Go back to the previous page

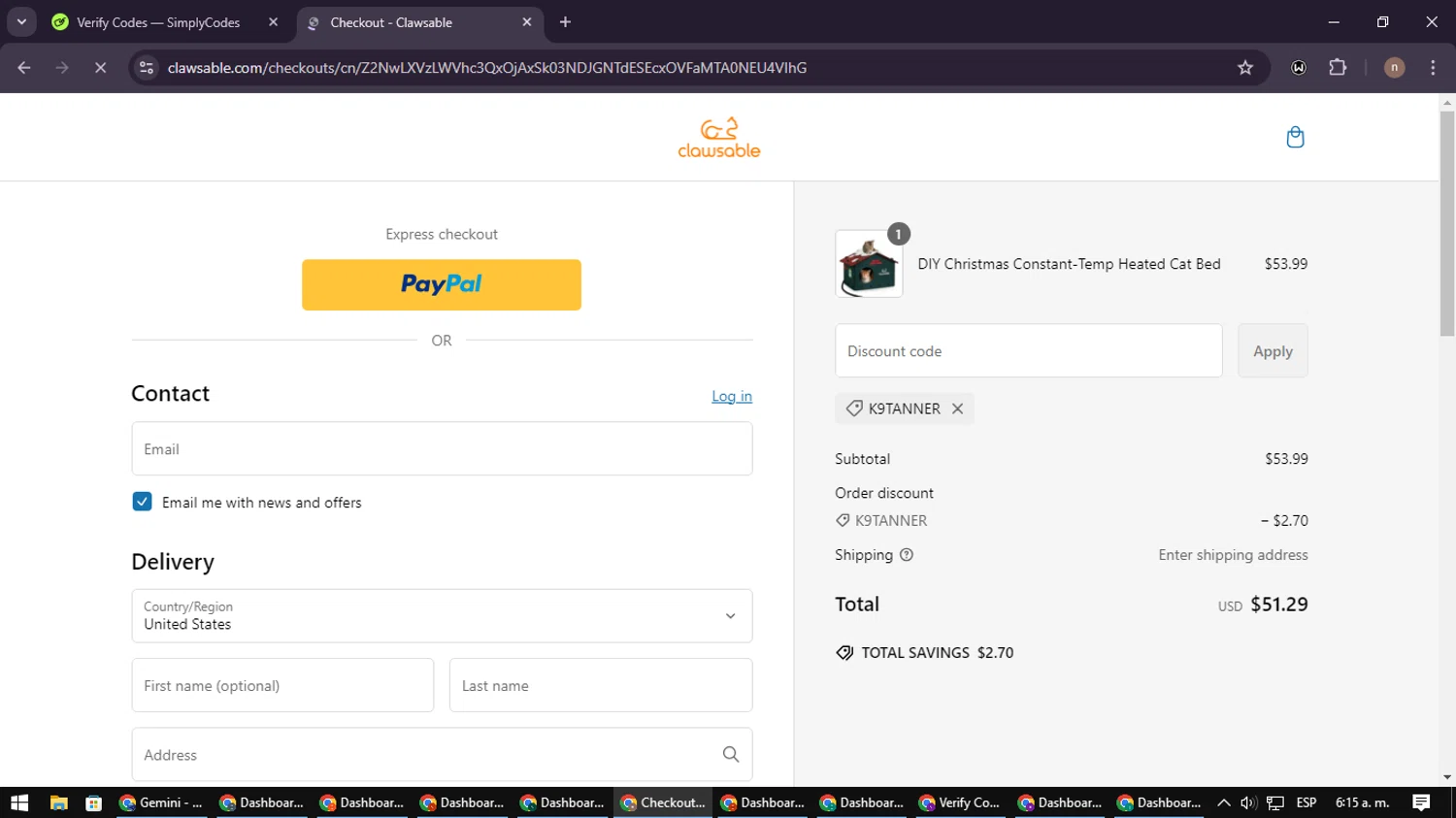(x=24, y=68)
